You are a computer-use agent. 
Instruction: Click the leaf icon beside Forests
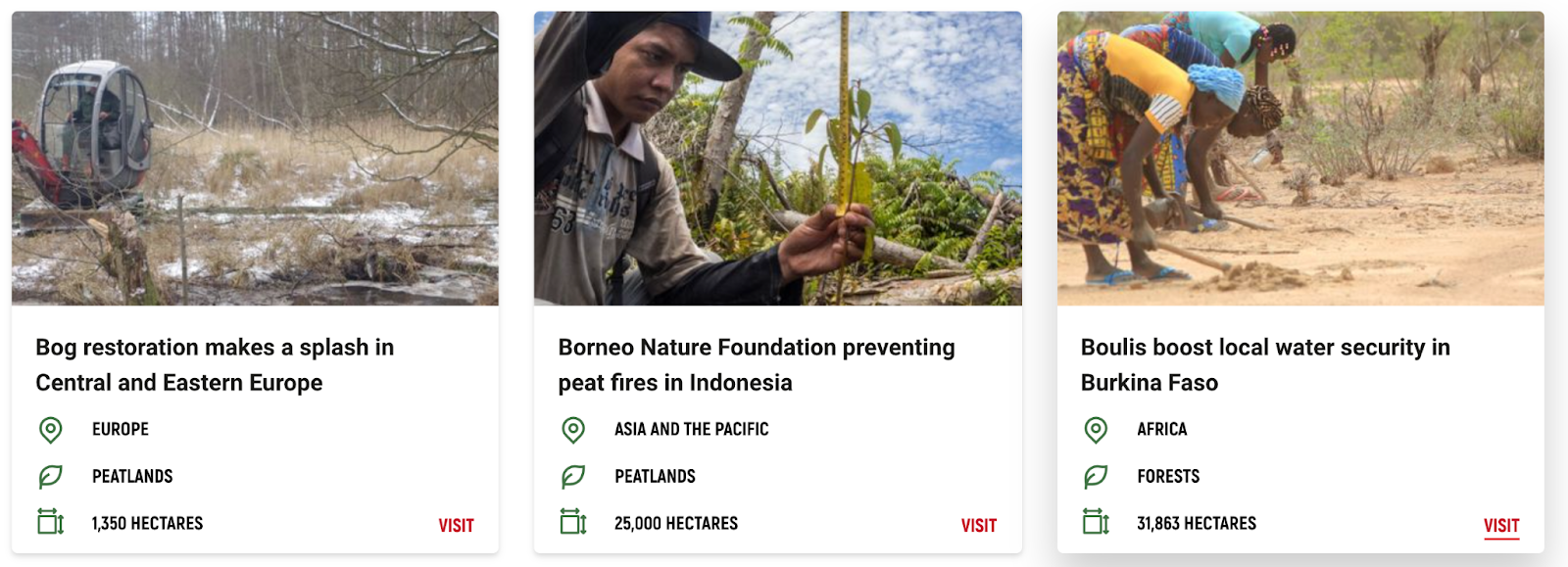click(x=1096, y=477)
